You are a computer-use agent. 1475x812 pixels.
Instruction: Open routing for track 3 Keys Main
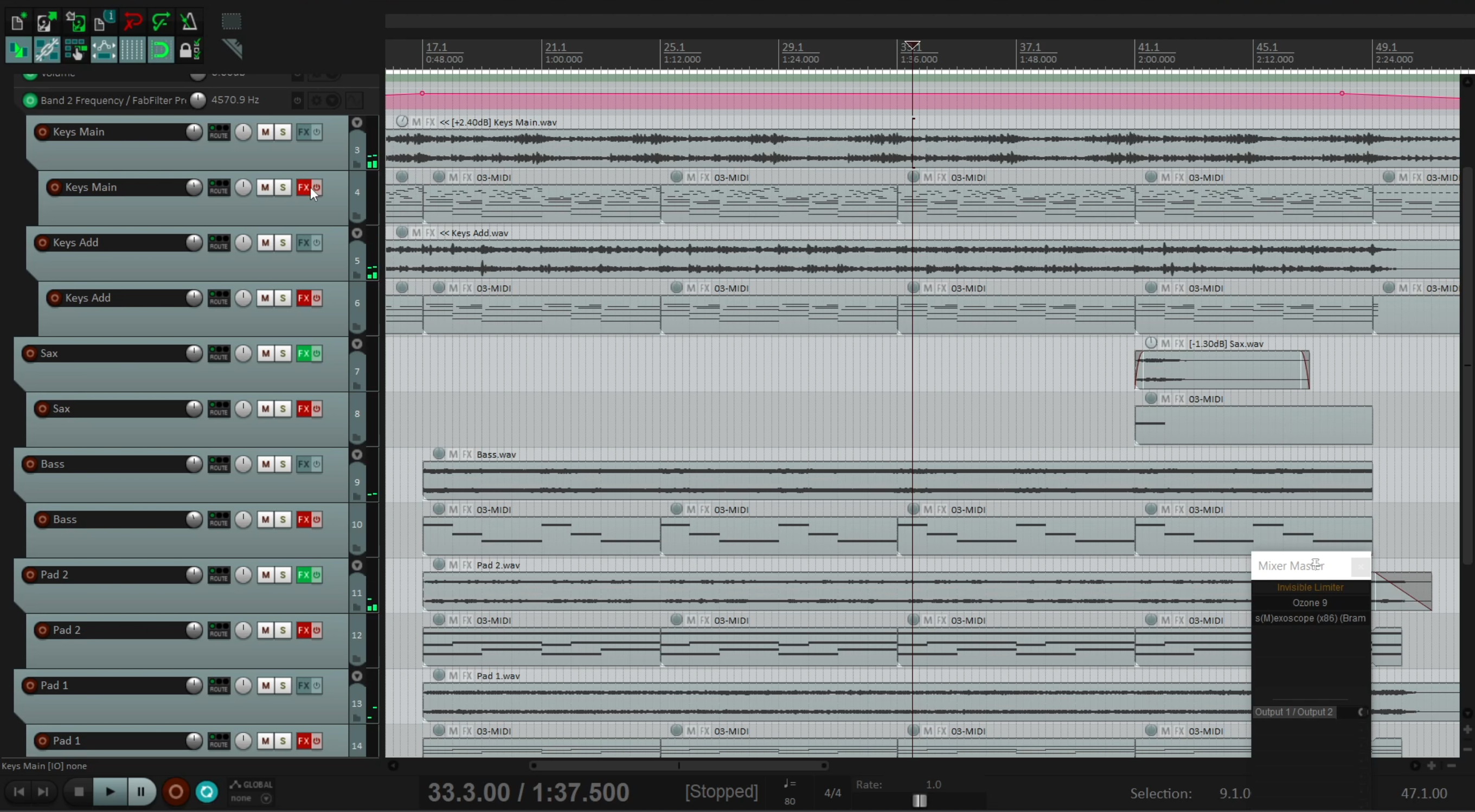coord(219,132)
